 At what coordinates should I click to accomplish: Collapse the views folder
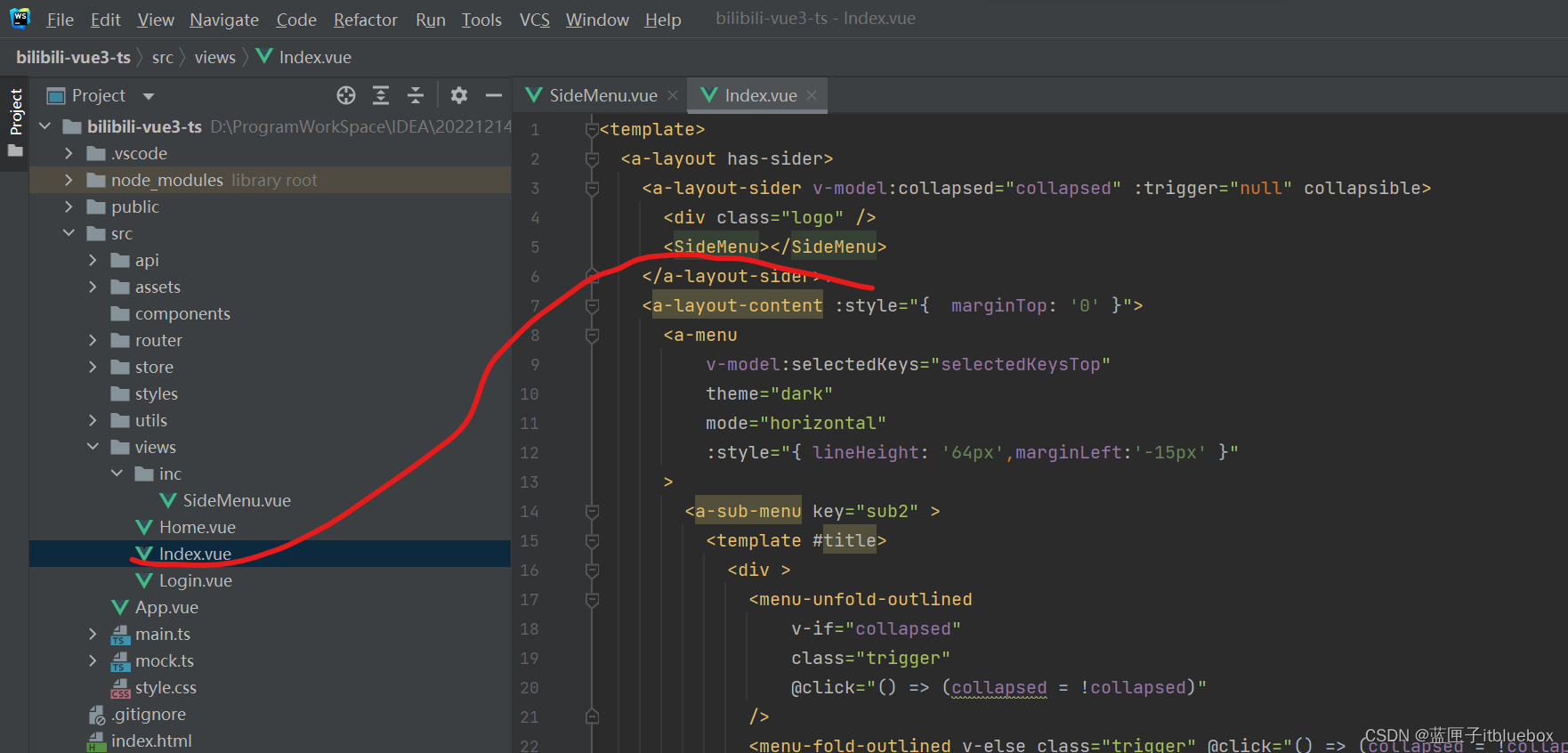pos(93,447)
